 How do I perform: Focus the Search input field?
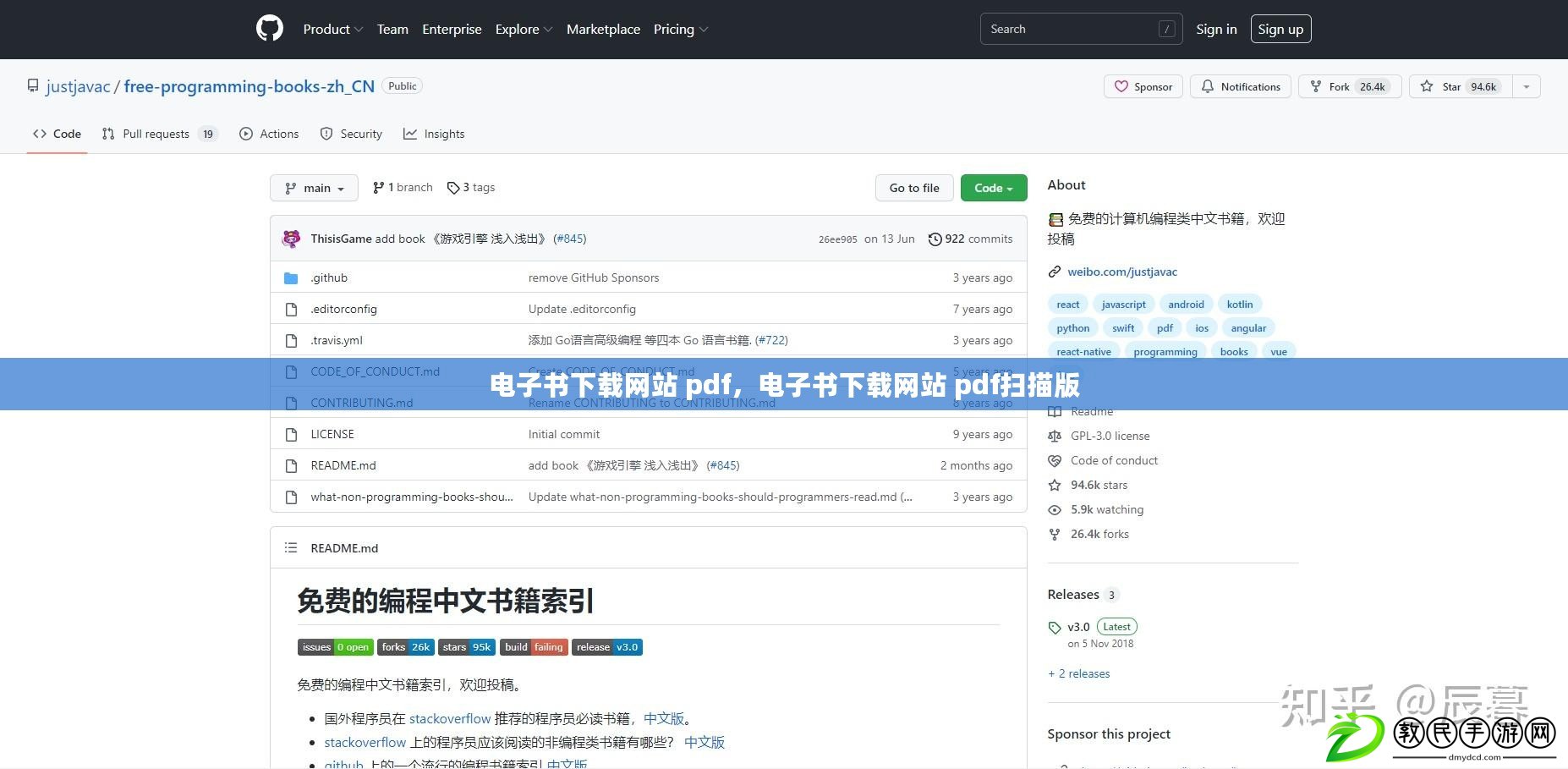coord(1081,29)
